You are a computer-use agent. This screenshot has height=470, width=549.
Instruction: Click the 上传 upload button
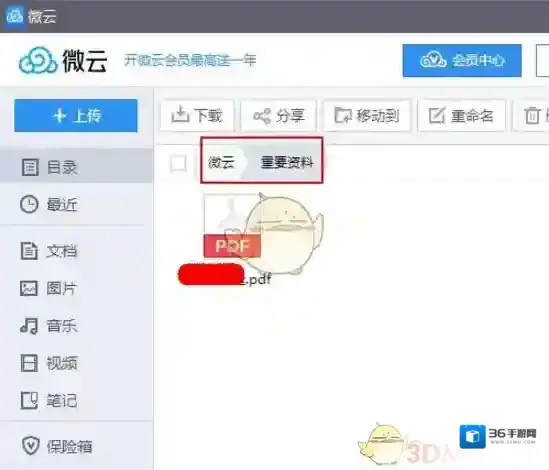tap(76, 116)
